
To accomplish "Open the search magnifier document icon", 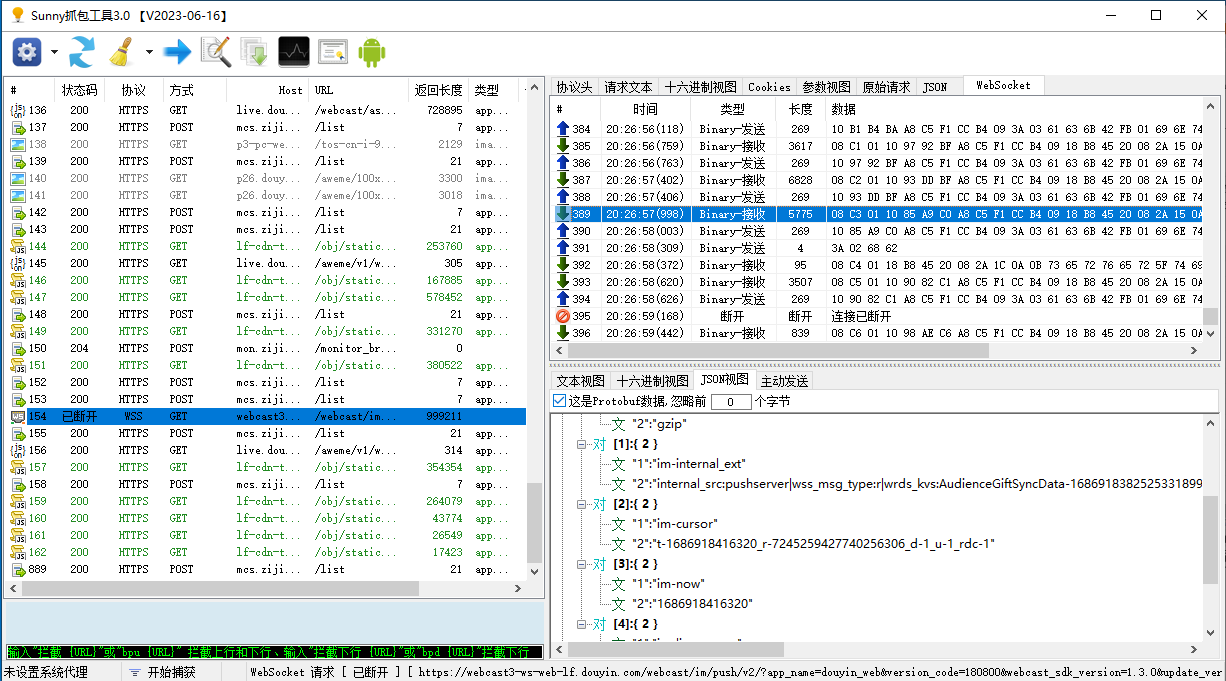I will [216, 52].
